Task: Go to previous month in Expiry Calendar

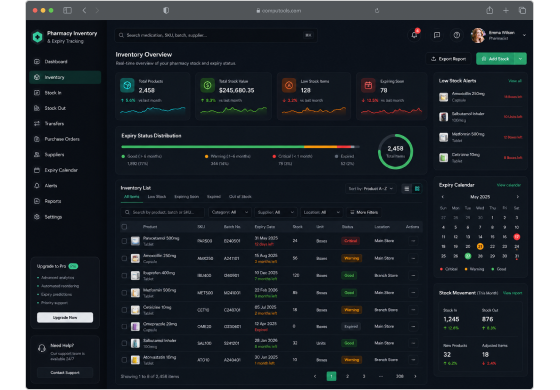Action: pos(443,197)
